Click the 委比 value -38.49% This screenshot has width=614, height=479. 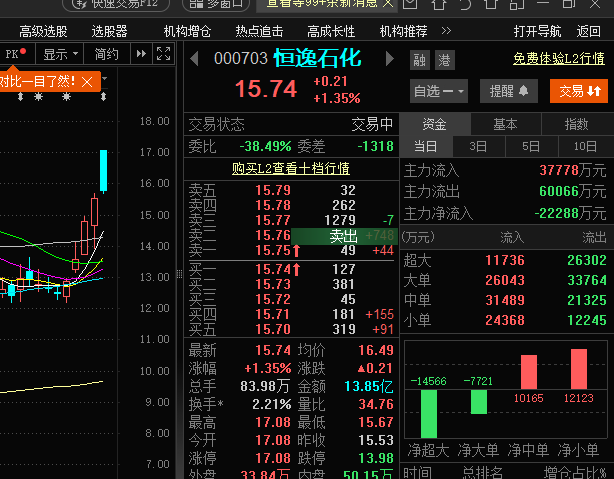point(265,146)
